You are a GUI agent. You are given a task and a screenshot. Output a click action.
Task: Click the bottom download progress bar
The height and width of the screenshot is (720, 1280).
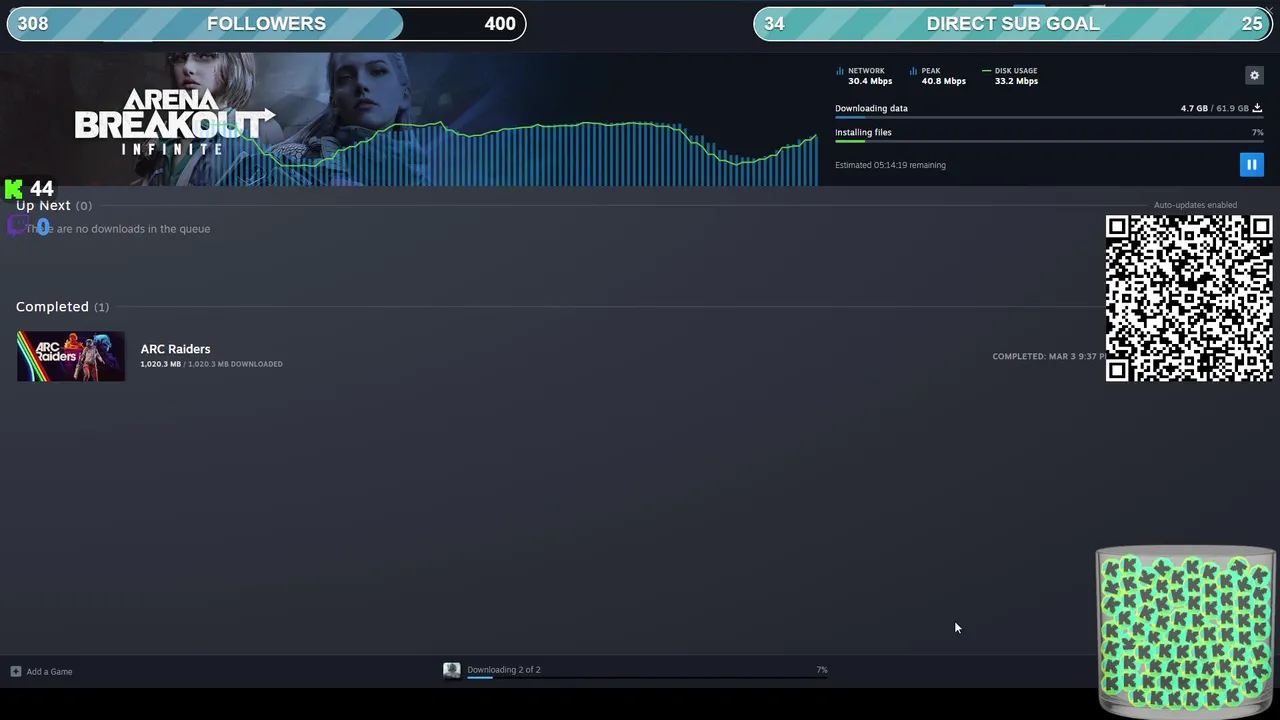pyautogui.click(x=647, y=677)
